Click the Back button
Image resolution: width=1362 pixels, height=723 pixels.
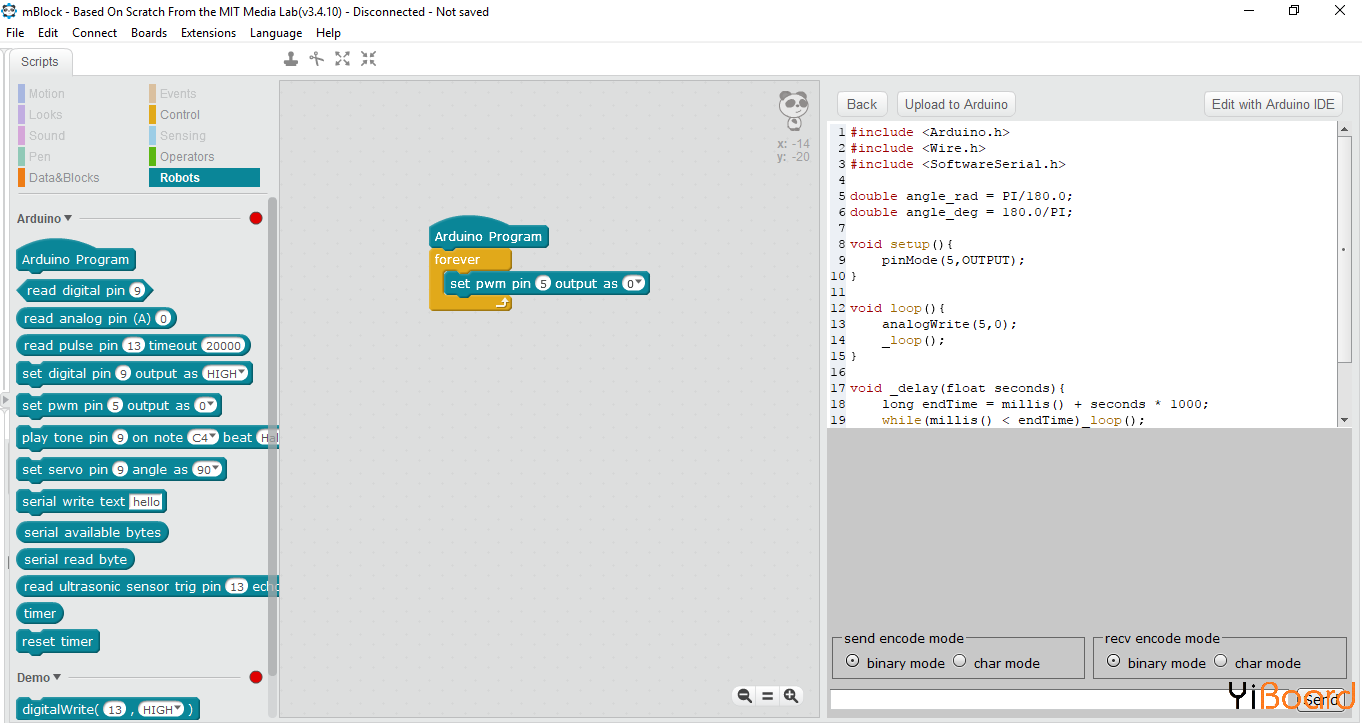[862, 104]
